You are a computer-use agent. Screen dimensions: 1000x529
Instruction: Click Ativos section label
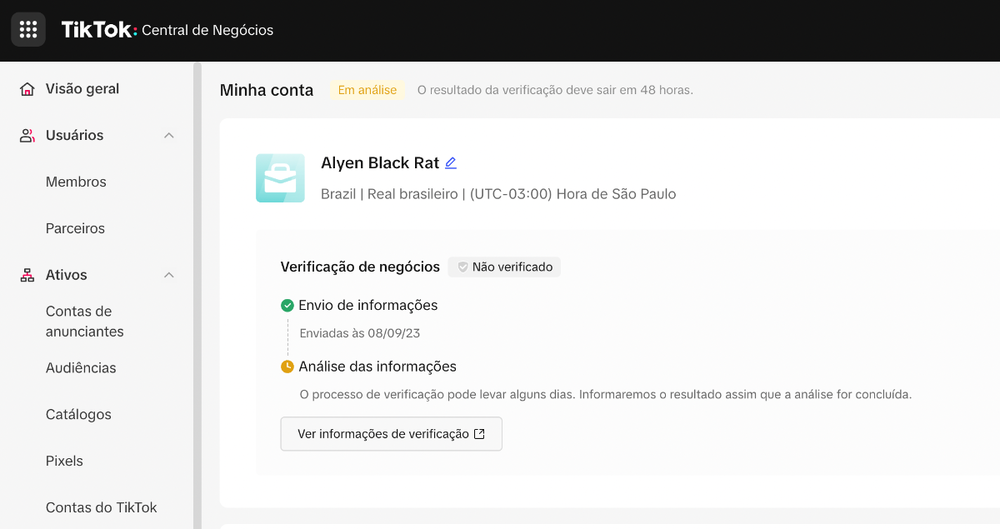tap(66, 275)
